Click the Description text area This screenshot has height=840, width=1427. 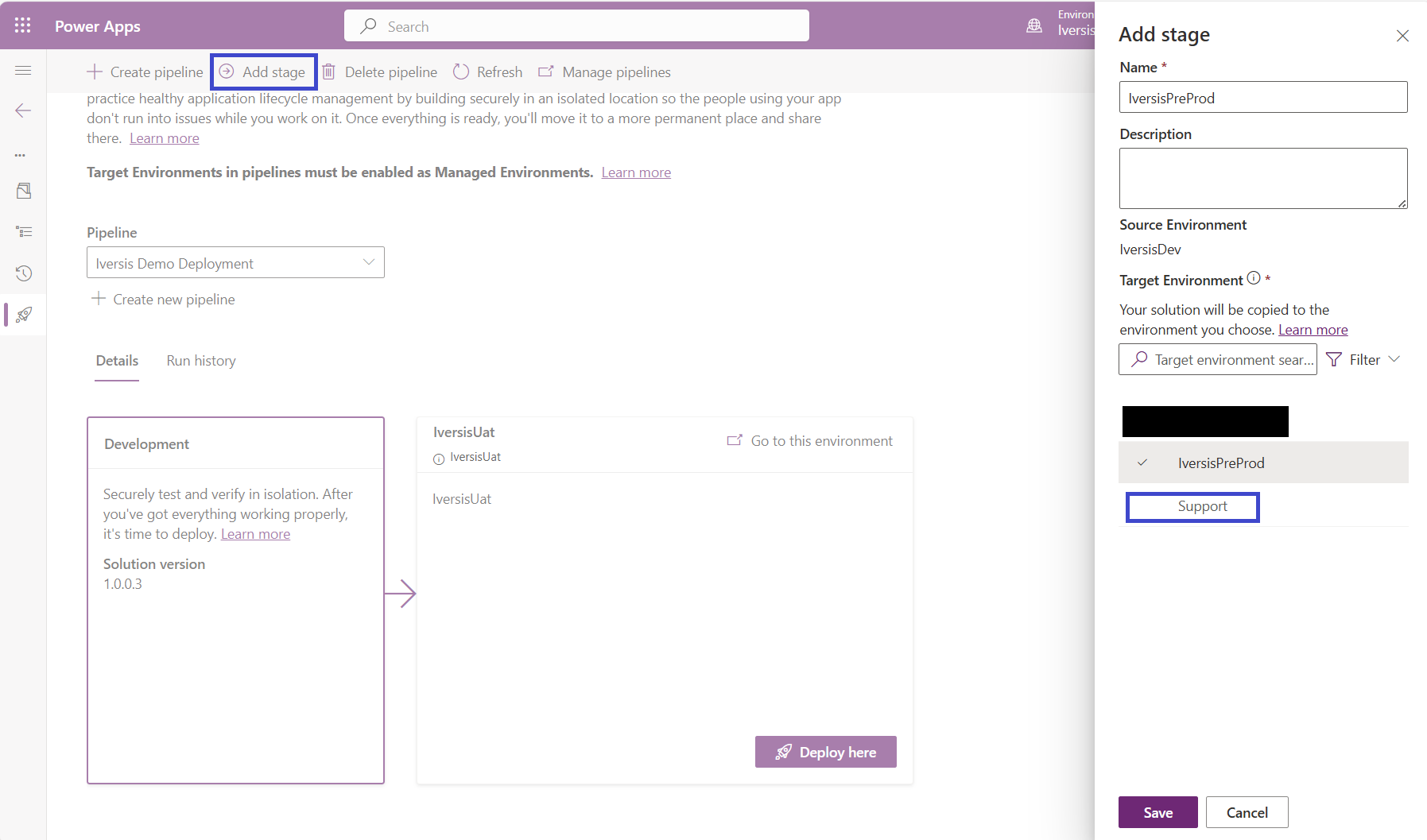tap(1263, 178)
